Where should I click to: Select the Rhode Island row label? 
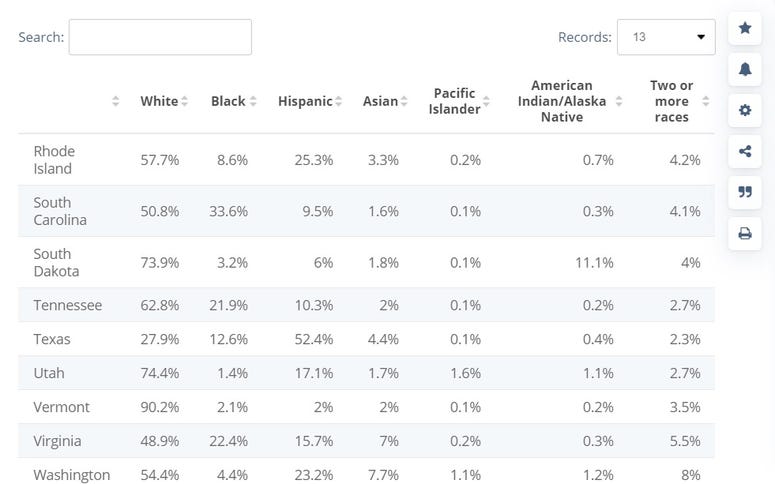pyautogui.click(x=54, y=160)
